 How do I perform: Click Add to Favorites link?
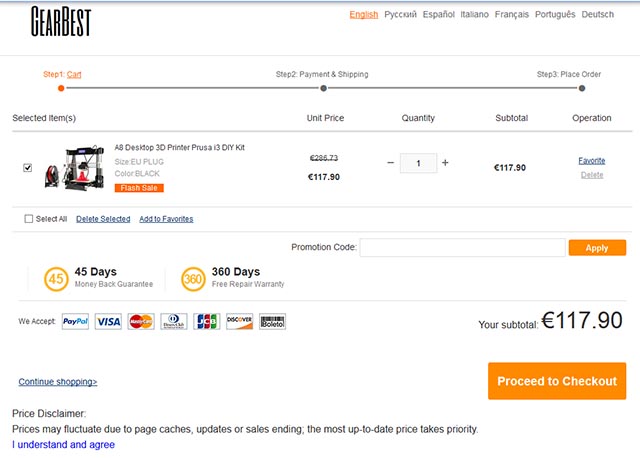[x=166, y=219]
